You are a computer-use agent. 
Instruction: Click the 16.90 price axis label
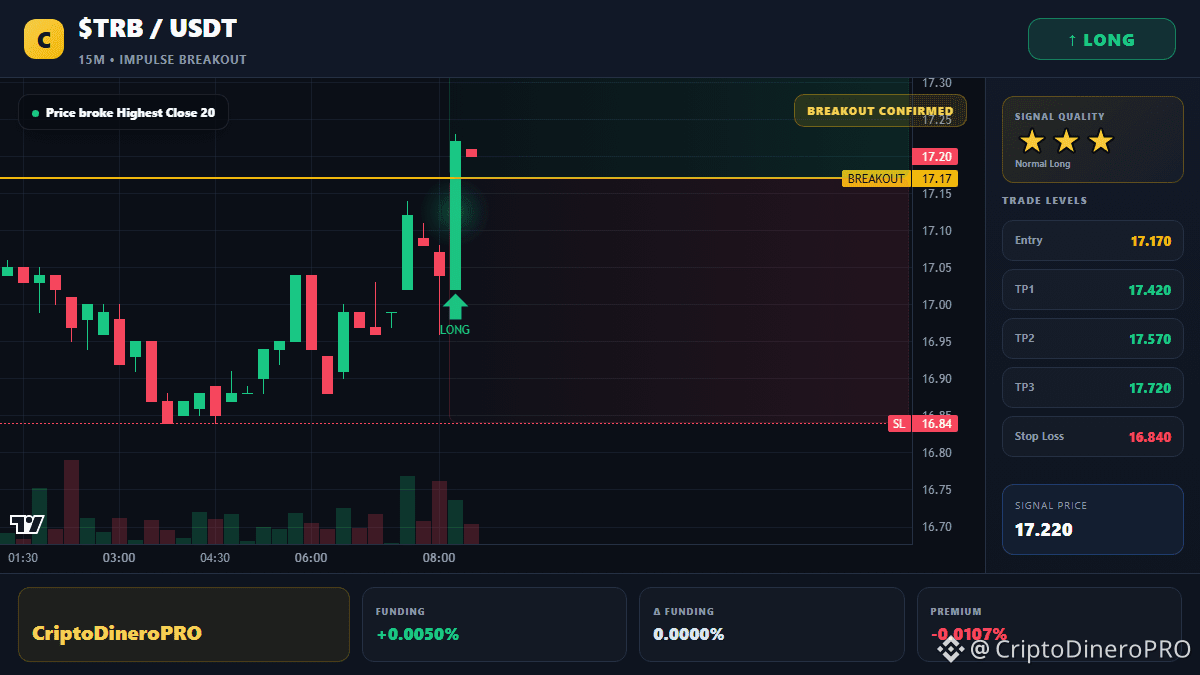(x=936, y=379)
